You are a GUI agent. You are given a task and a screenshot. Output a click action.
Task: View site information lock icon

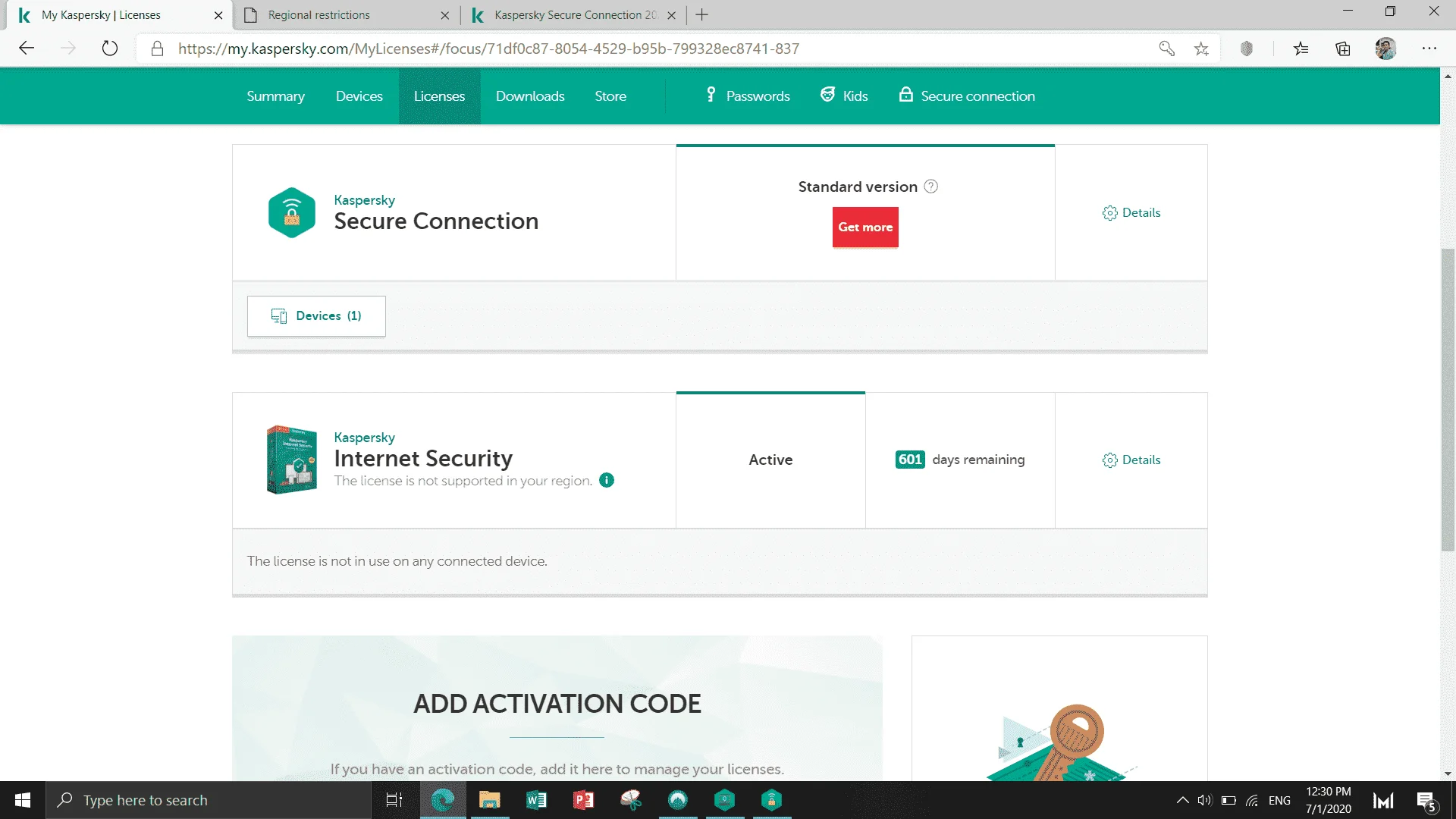(157, 49)
